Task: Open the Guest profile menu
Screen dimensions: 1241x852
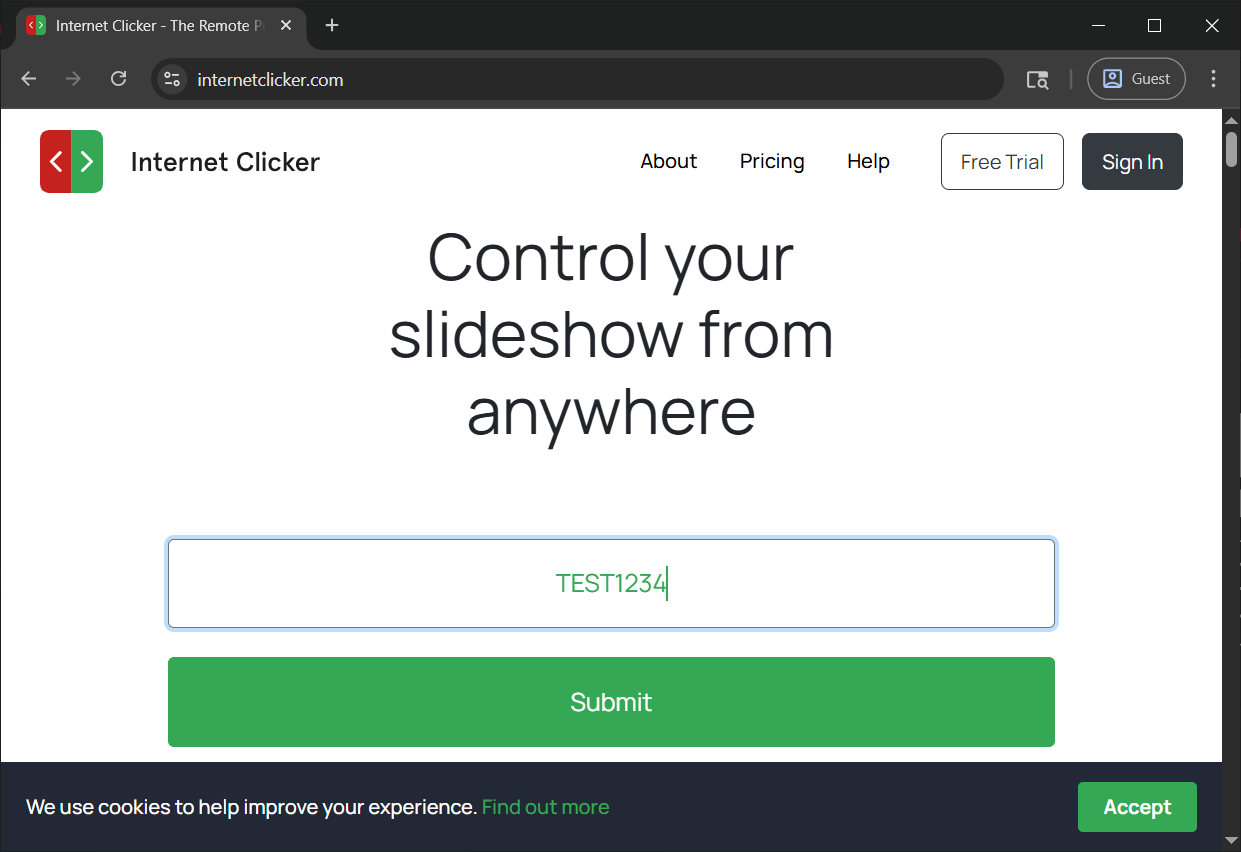Action: 1136,78
